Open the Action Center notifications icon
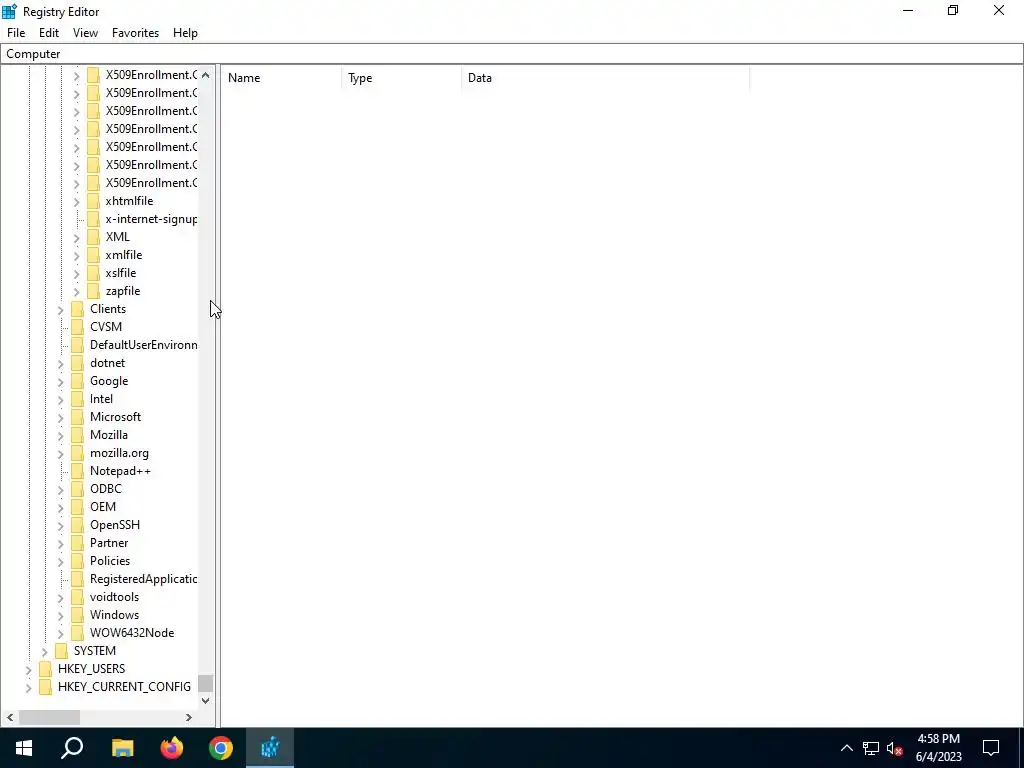Screen dimensions: 1024x768 991,748
